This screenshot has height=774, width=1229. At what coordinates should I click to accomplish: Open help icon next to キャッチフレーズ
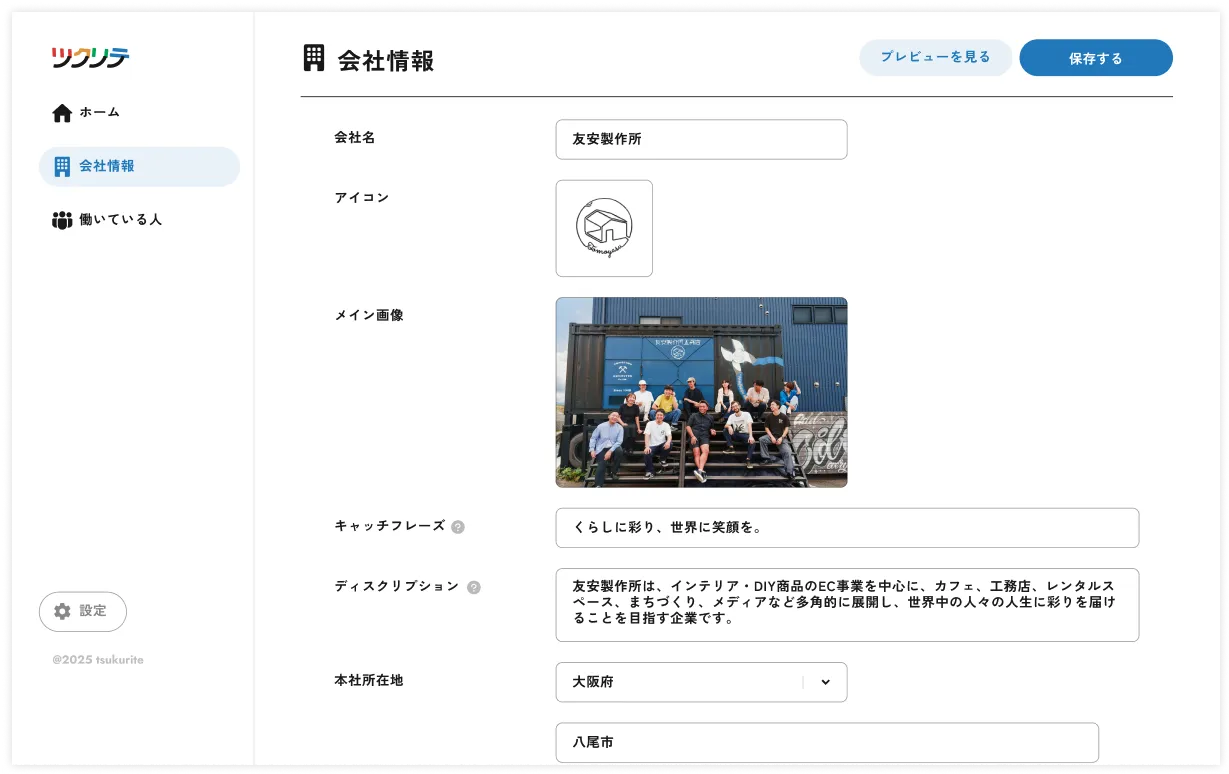pyautogui.click(x=458, y=527)
